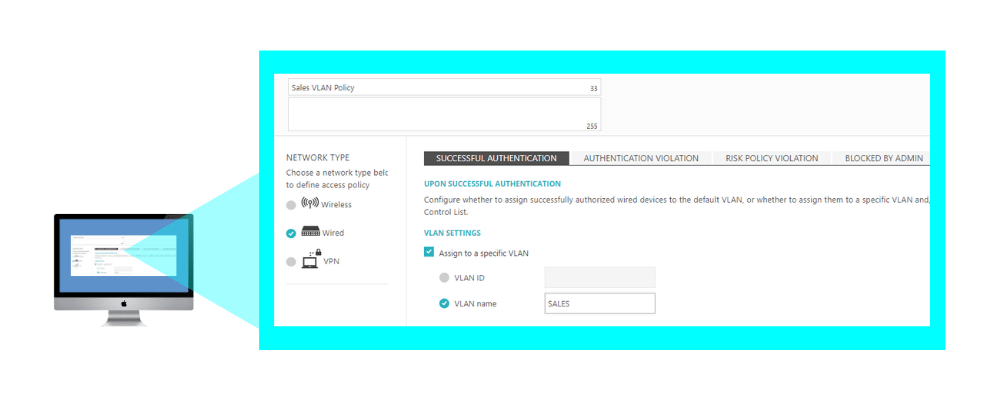This screenshot has width=1000, height=400.
Task: Switch to the Authentication Violation tab
Action: (x=641, y=158)
